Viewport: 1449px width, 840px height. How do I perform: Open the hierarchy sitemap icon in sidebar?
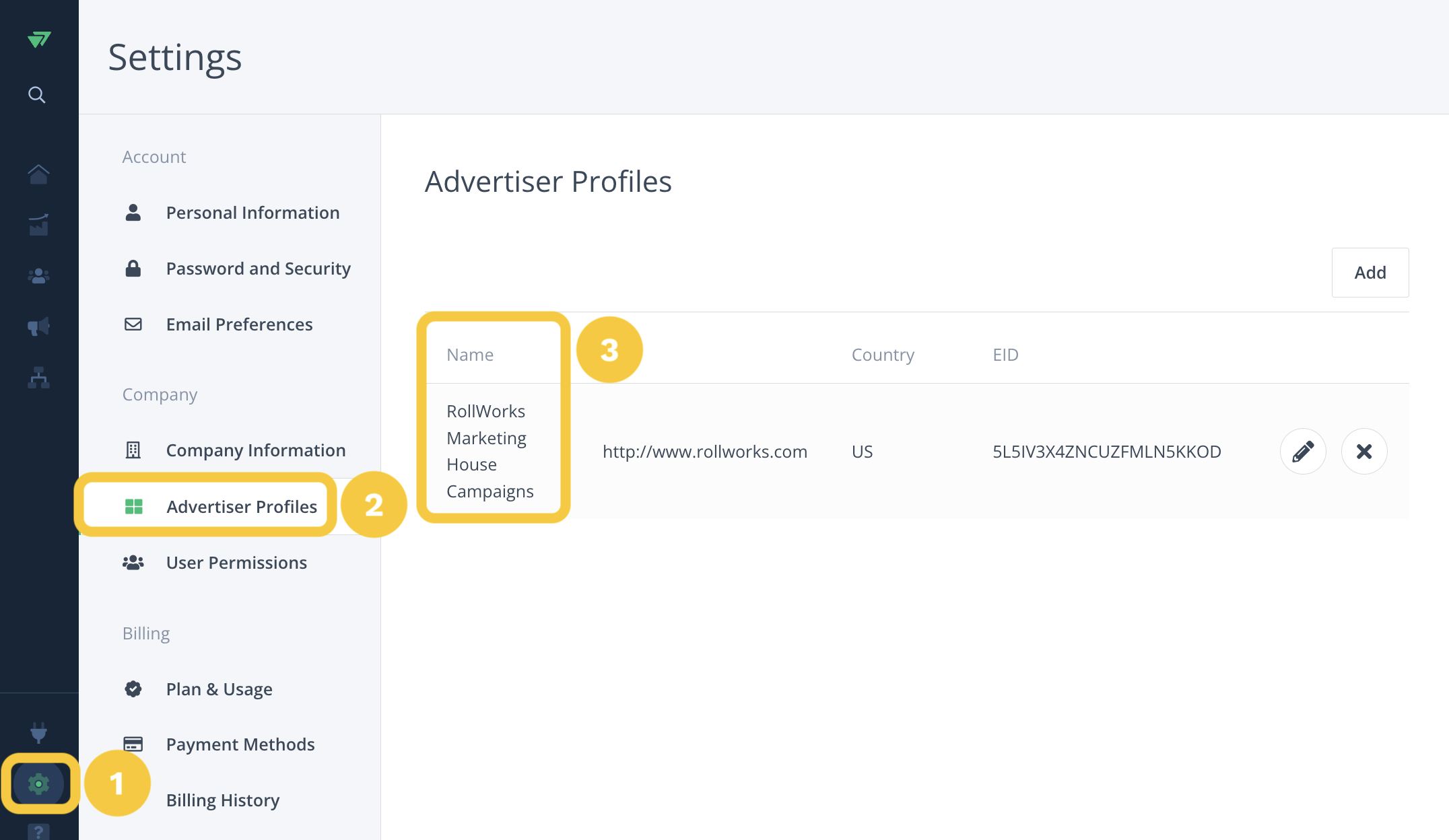pos(38,378)
